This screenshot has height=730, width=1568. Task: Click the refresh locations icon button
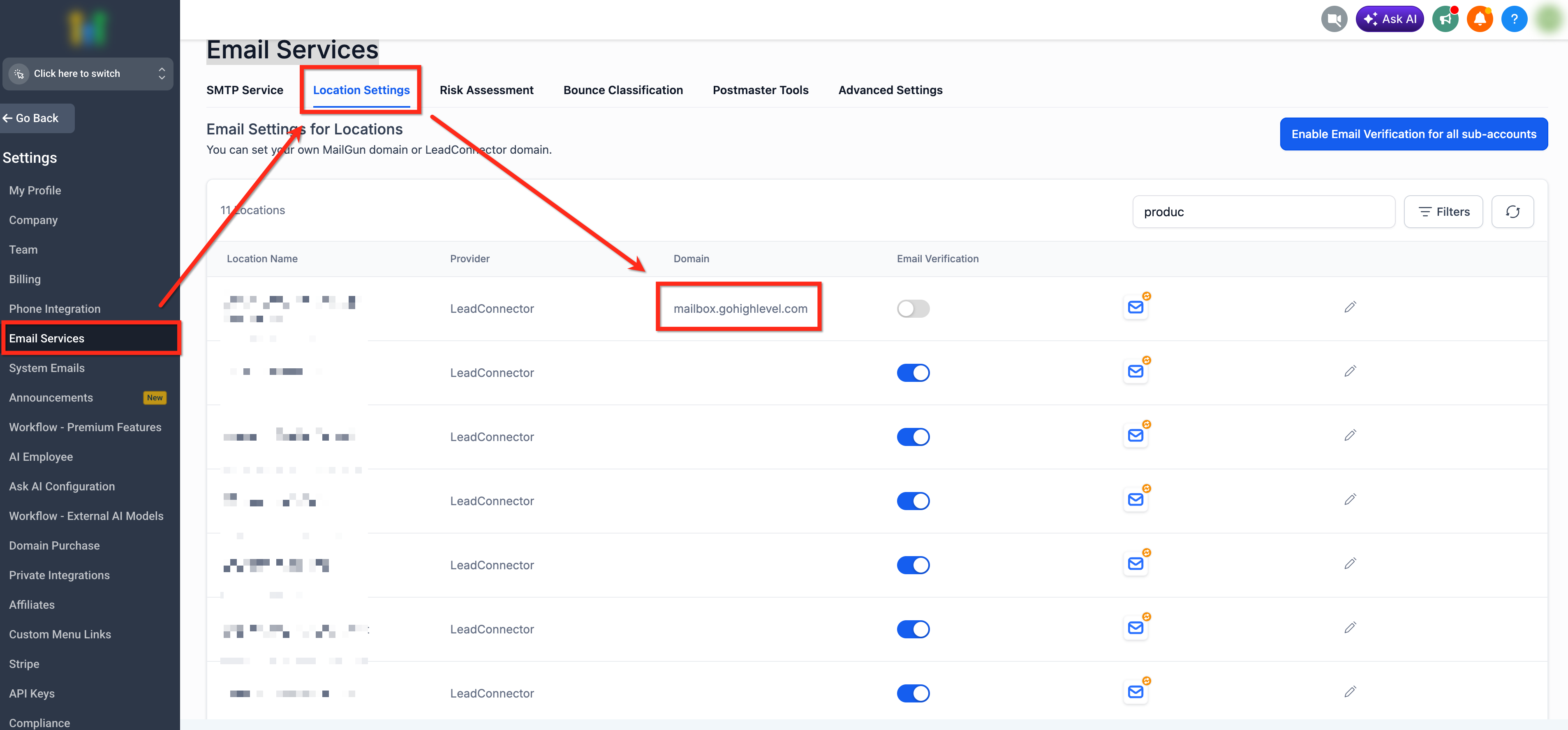pyautogui.click(x=1512, y=212)
